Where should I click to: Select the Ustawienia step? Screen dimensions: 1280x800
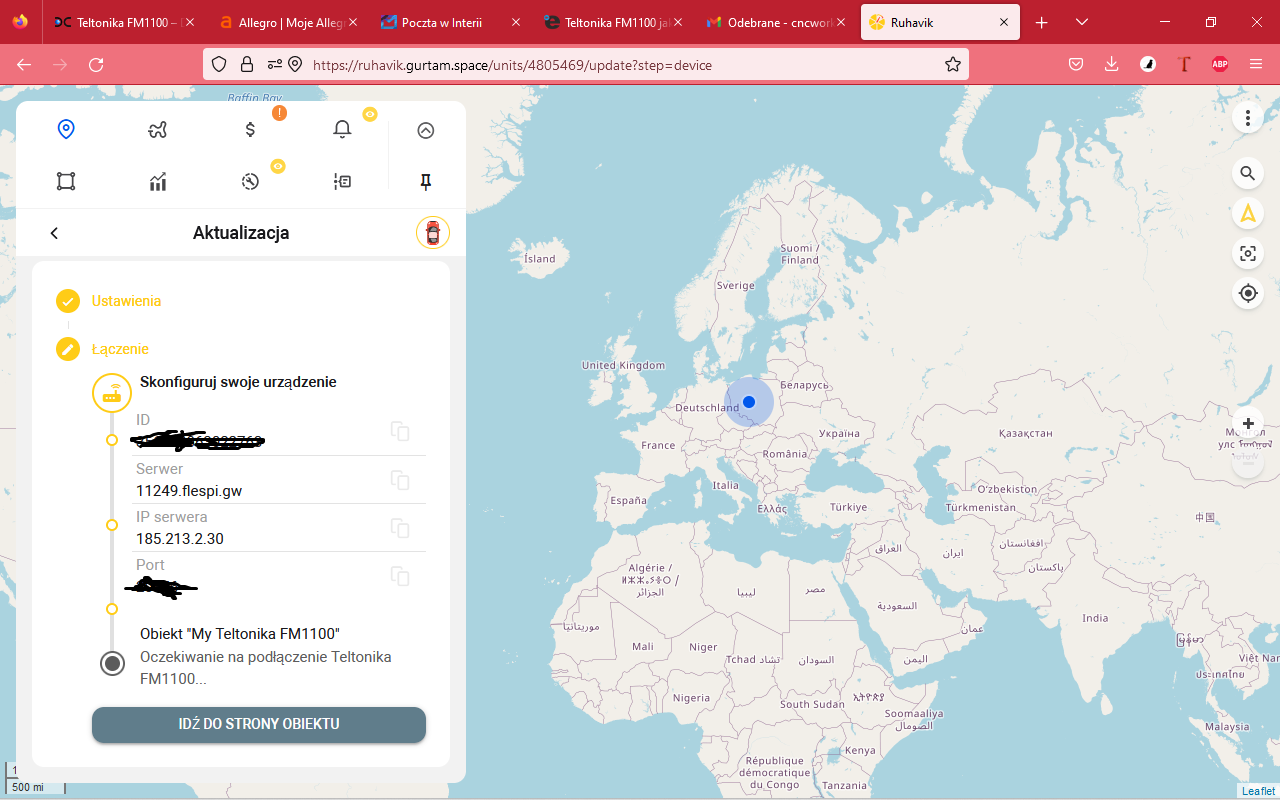[126, 301]
